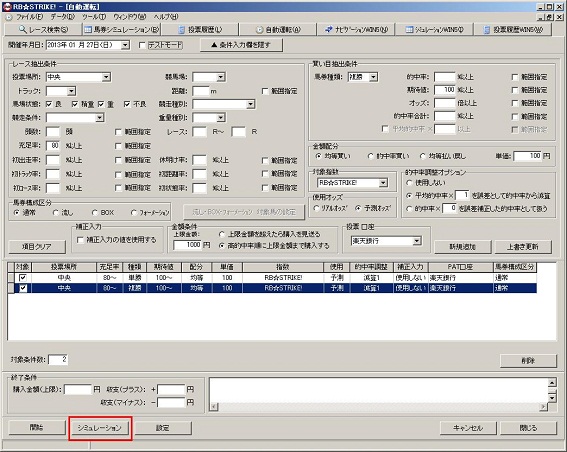Open the 競走種別 dropdown

pyautogui.click(x=250, y=105)
